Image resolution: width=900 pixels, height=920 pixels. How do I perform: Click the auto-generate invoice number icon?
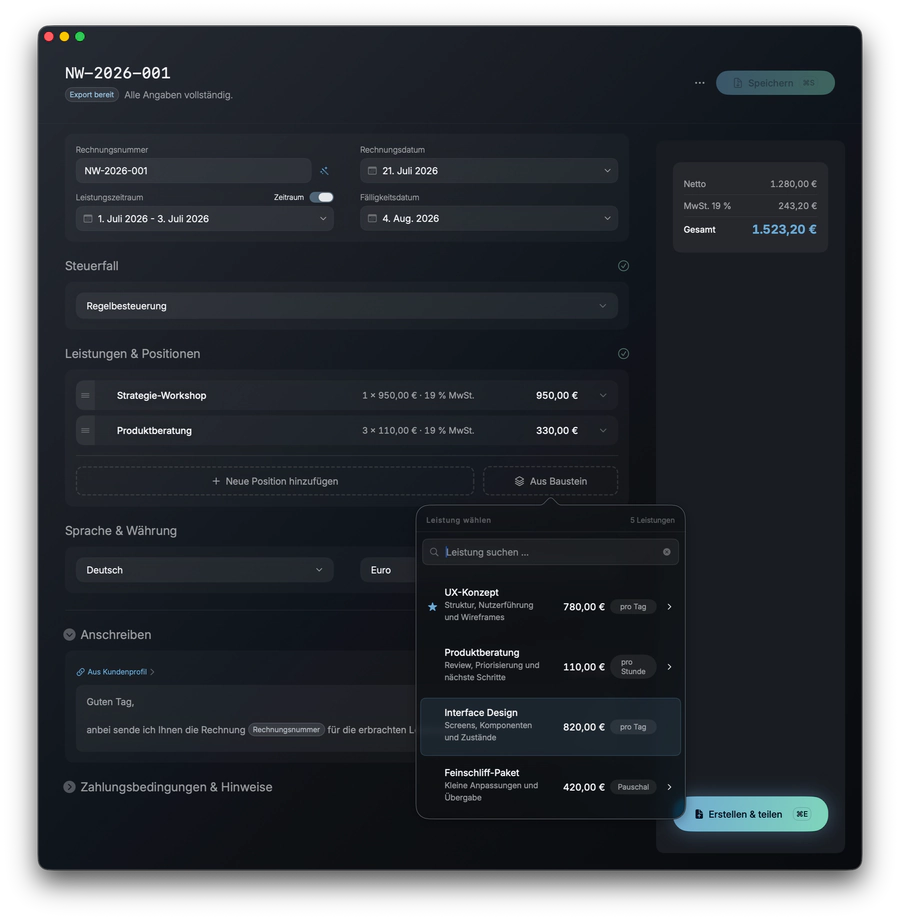coord(324,171)
